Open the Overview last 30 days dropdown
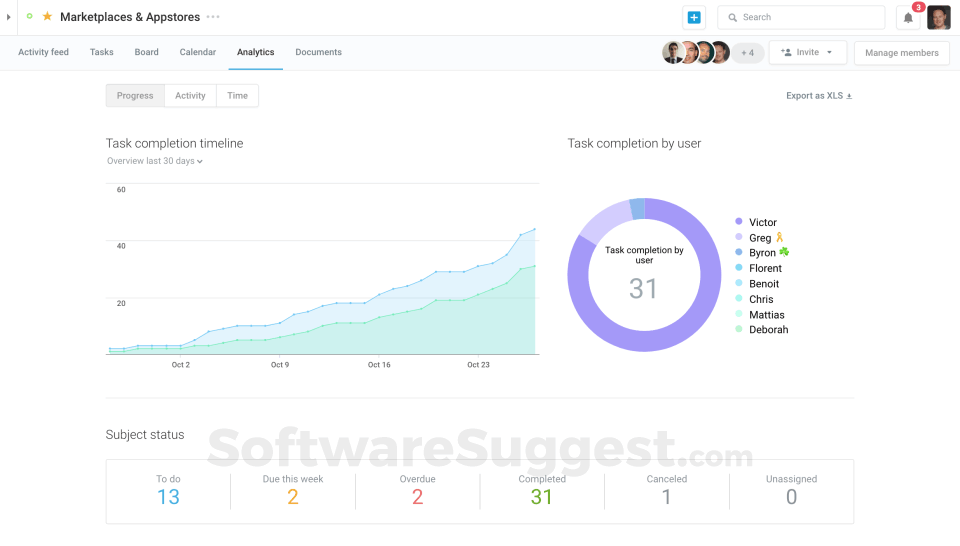 click(155, 161)
